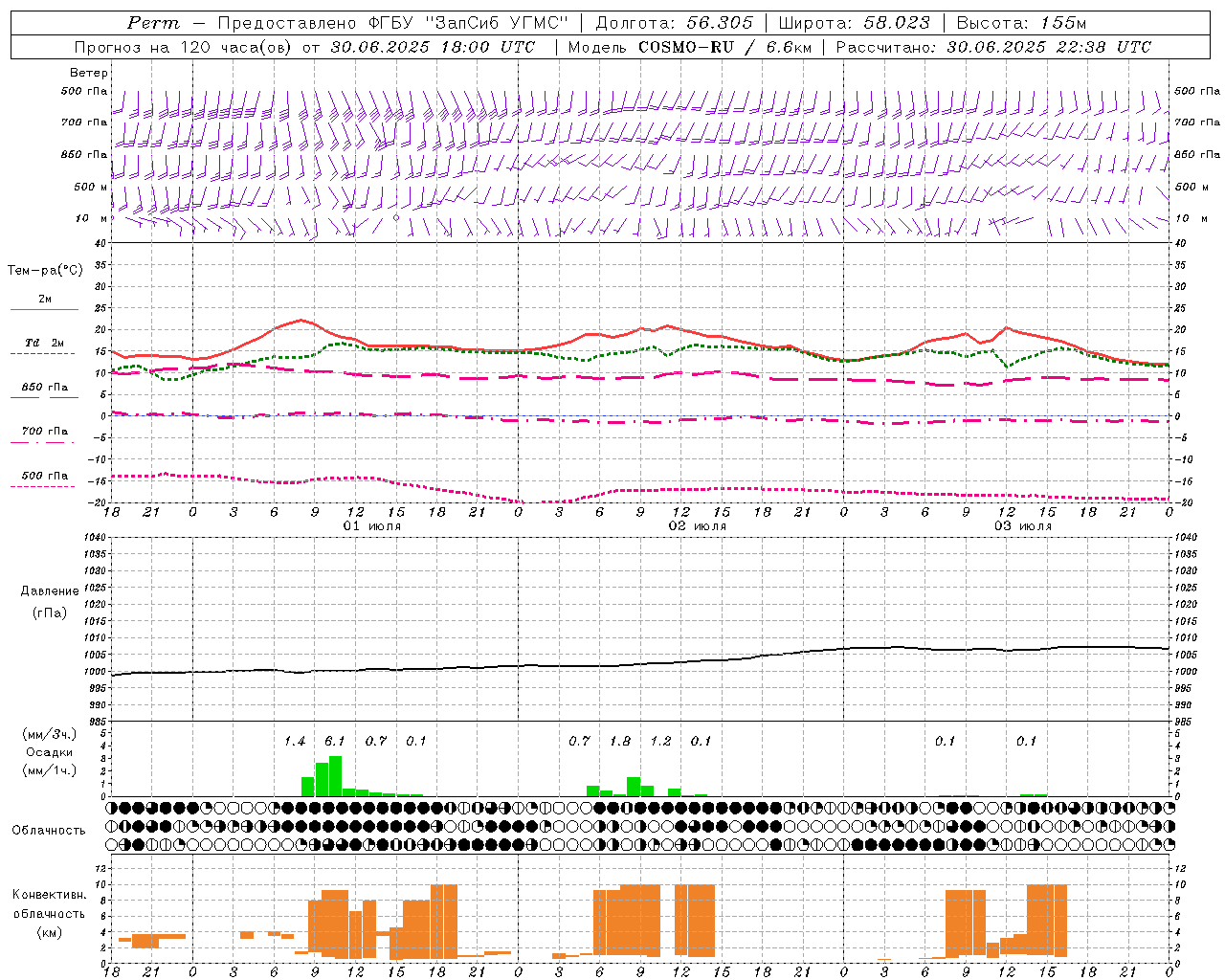Click the precipitation total "1.2"
Viewport: 1225px width, 980px height.
(660, 742)
